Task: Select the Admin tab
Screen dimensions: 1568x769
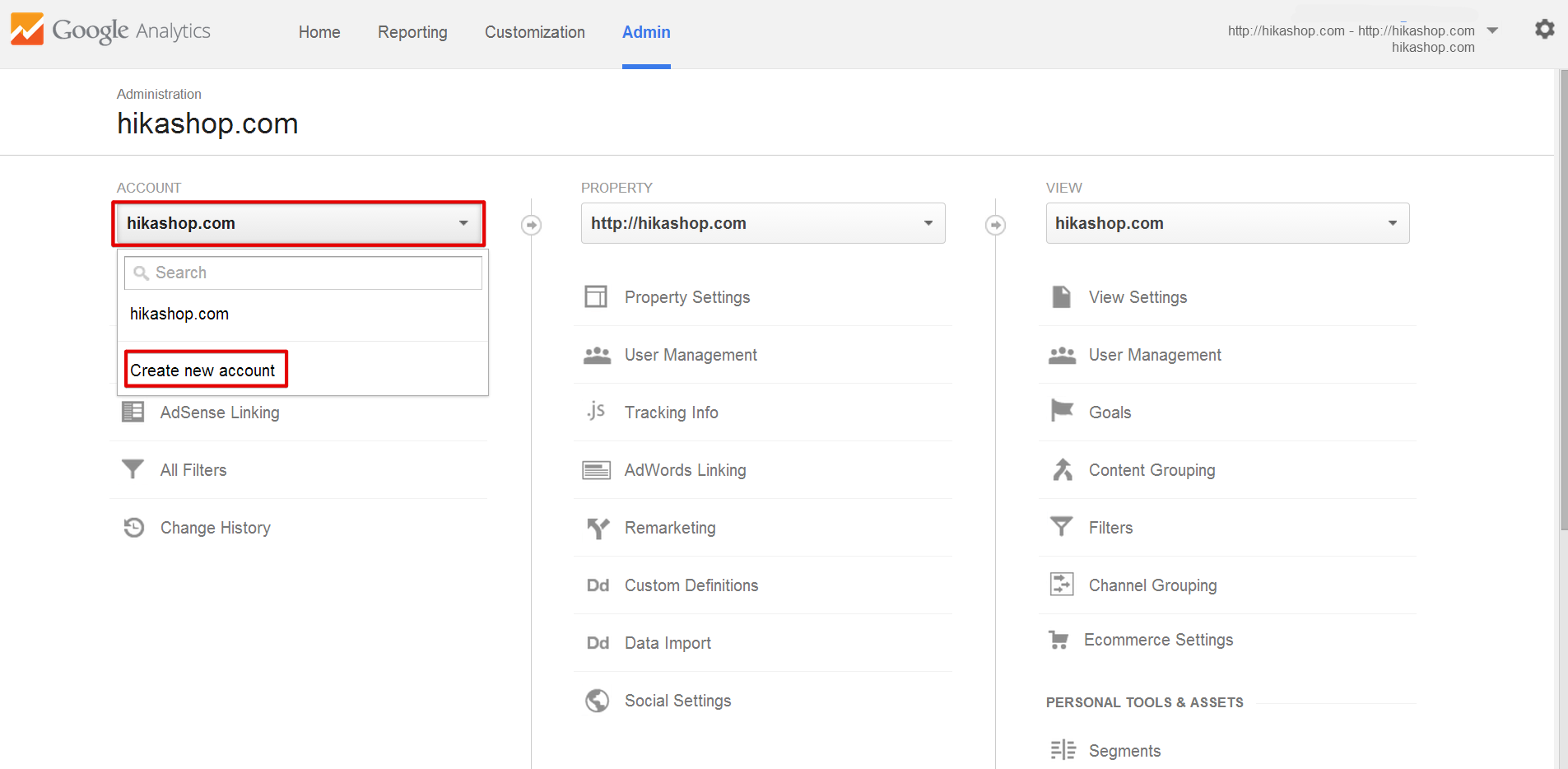Action: [x=646, y=32]
